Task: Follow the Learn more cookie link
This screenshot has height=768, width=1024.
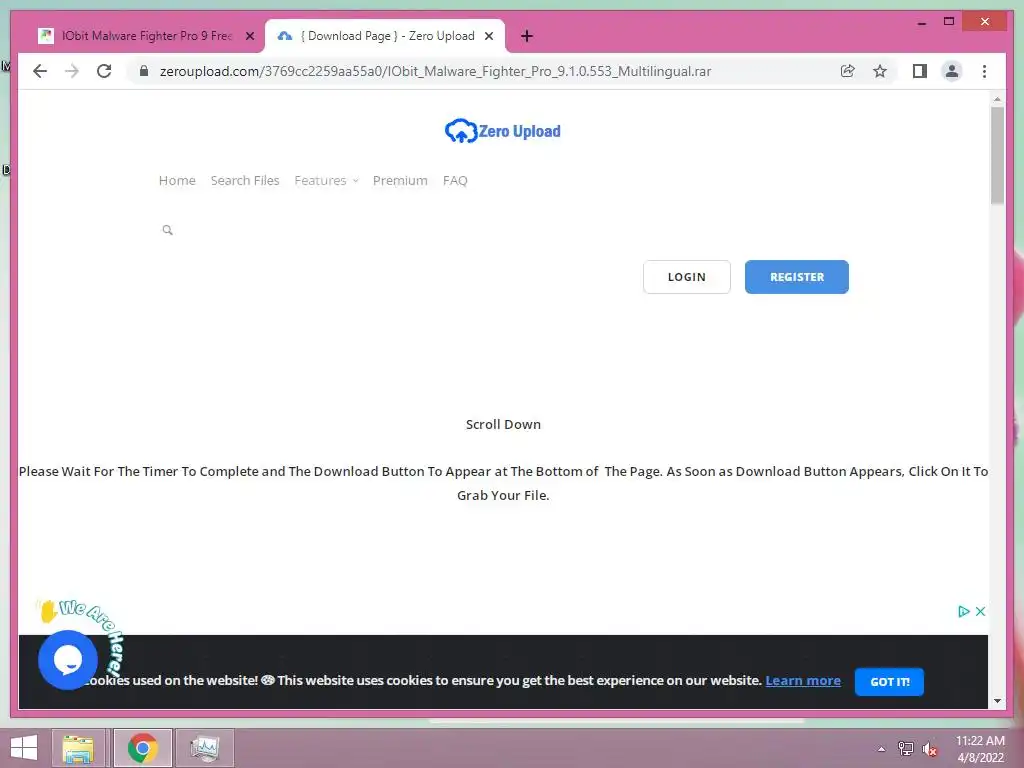Action: pos(803,680)
